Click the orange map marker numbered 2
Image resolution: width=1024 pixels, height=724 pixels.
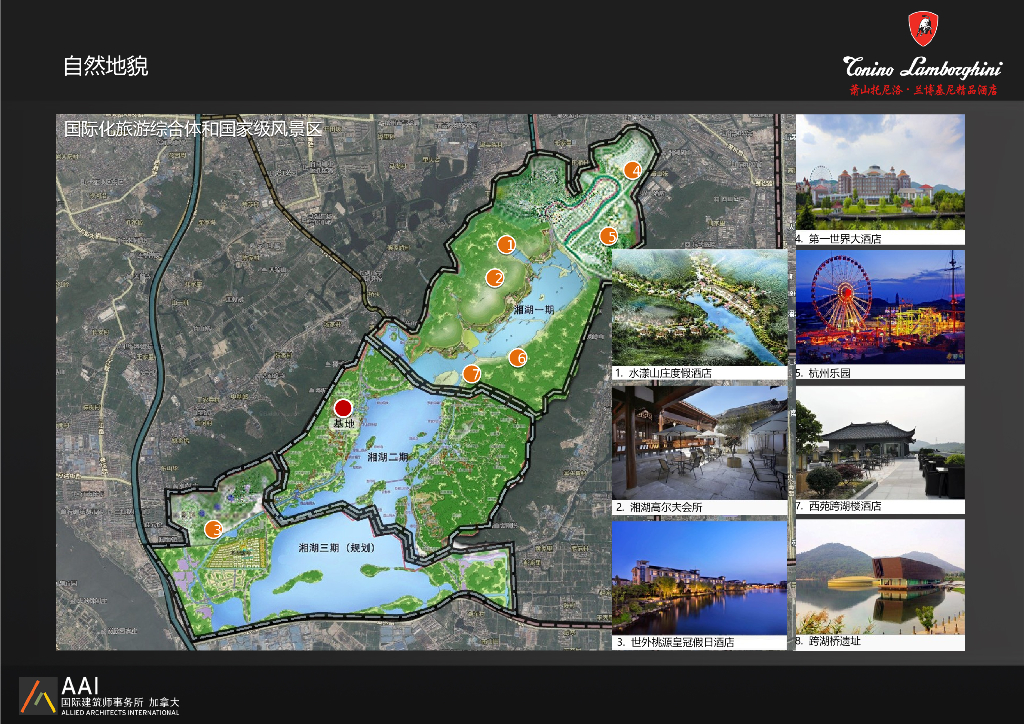pyautogui.click(x=495, y=278)
